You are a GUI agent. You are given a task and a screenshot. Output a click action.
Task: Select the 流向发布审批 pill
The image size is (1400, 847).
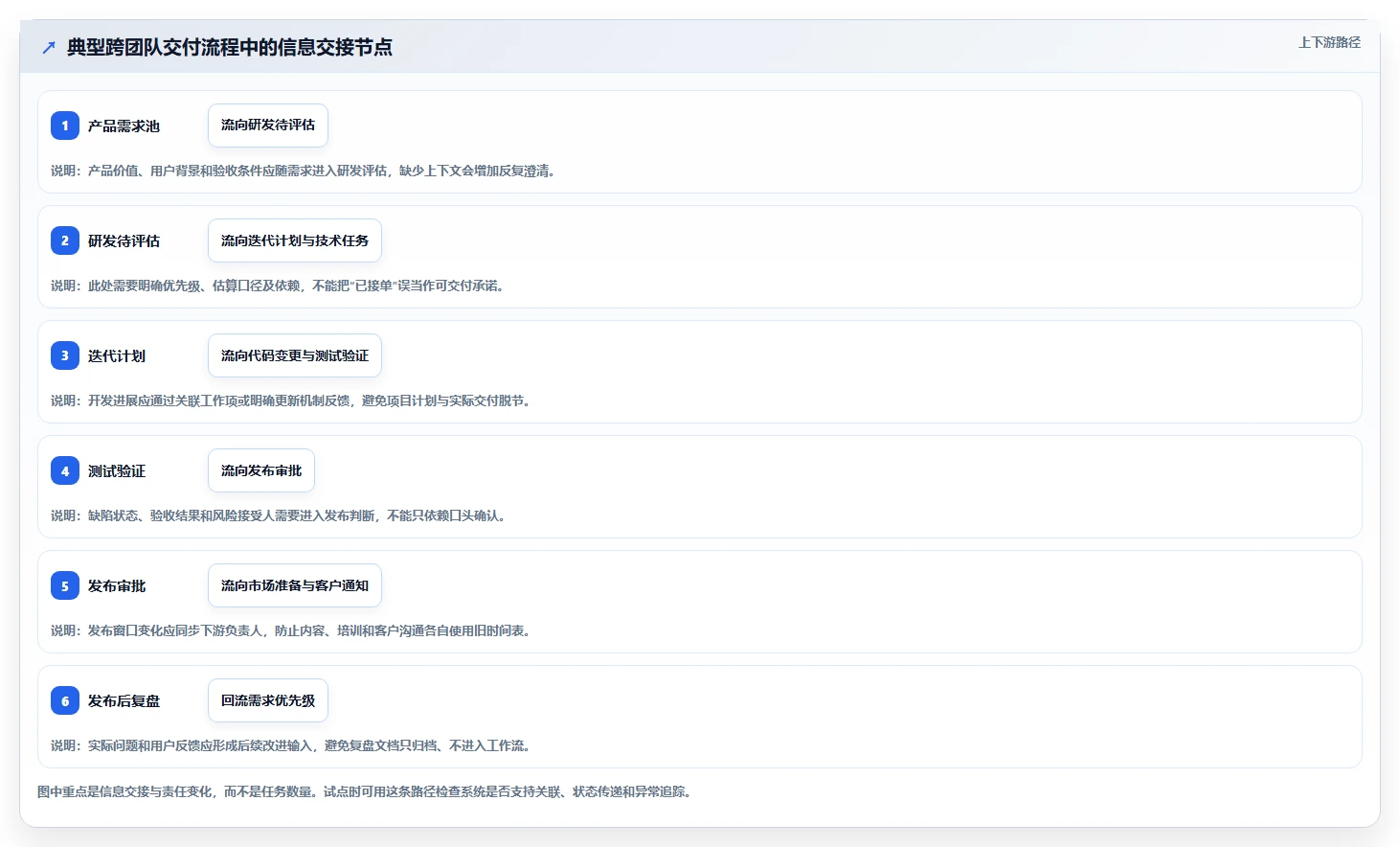point(261,470)
